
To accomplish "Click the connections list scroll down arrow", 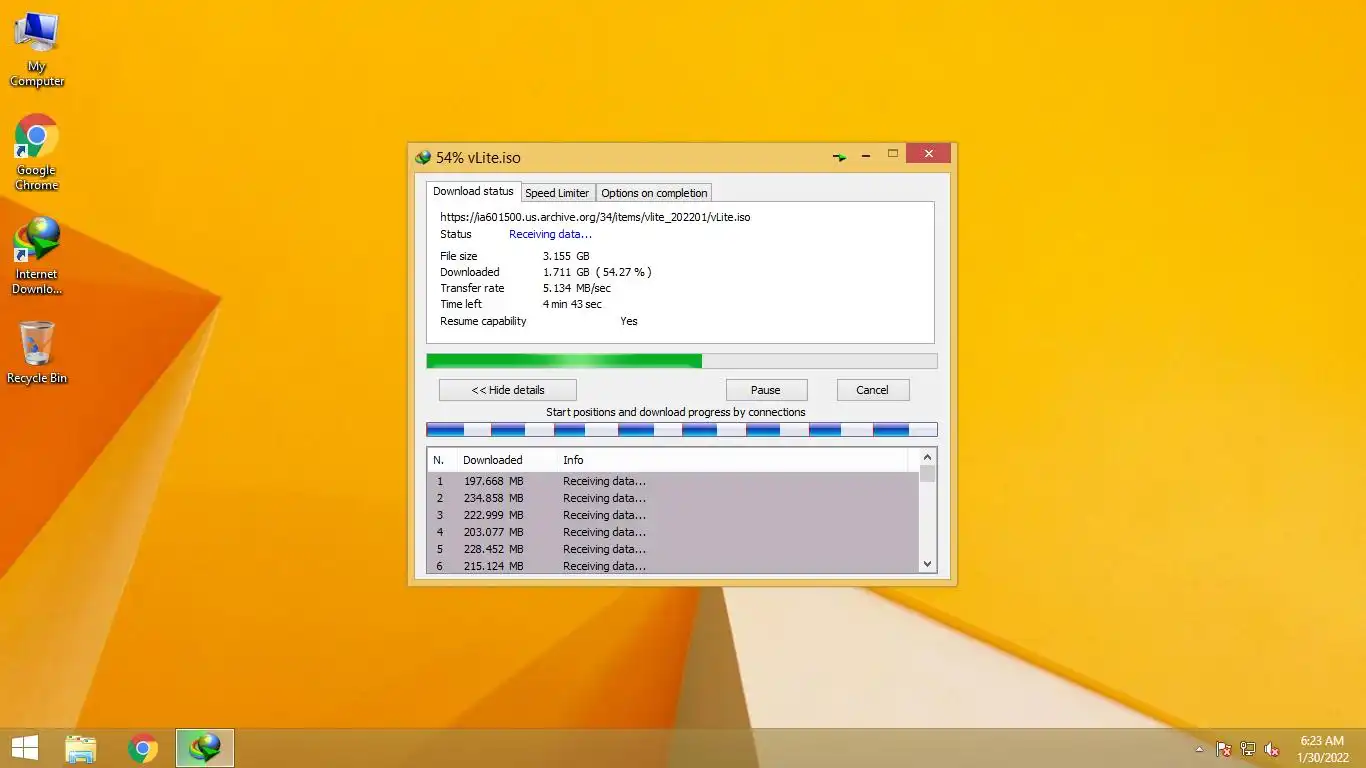I will coord(927,564).
